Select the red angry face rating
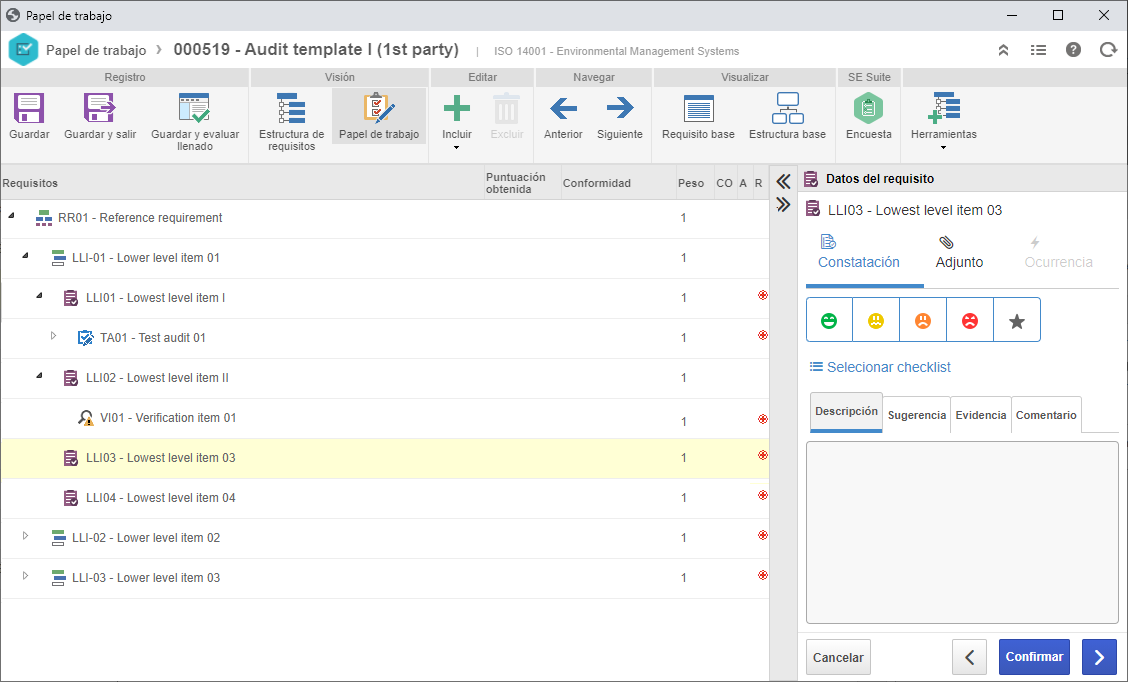The height and width of the screenshot is (682, 1128). click(970, 321)
